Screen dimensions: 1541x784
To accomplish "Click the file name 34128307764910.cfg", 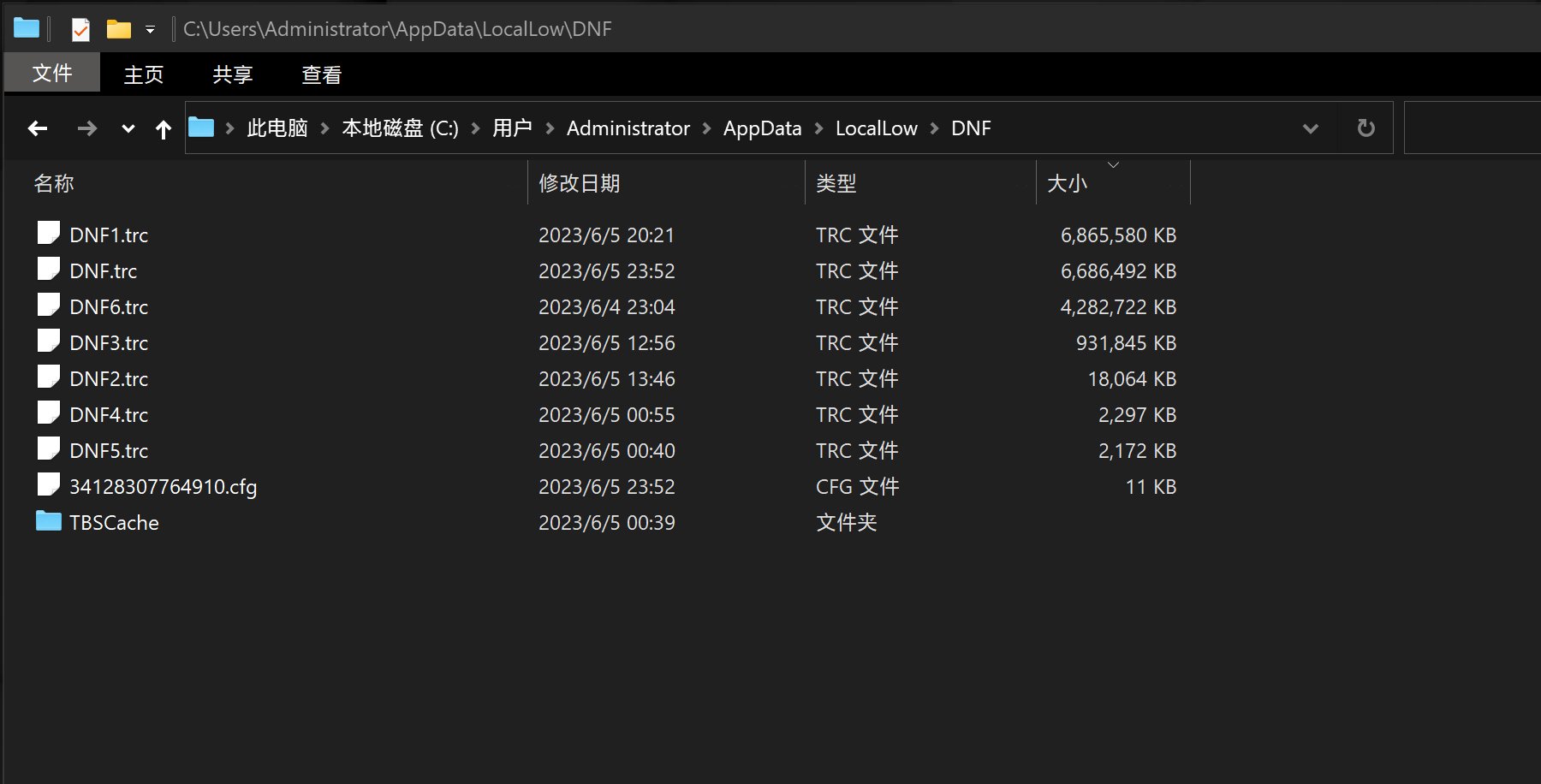I will [x=163, y=487].
